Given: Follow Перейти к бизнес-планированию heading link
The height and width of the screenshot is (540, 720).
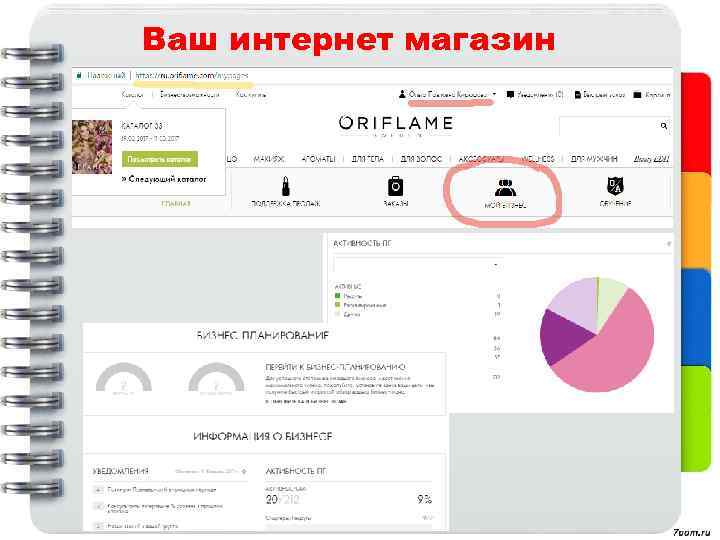Looking at the screenshot, I should pos(335,367).
